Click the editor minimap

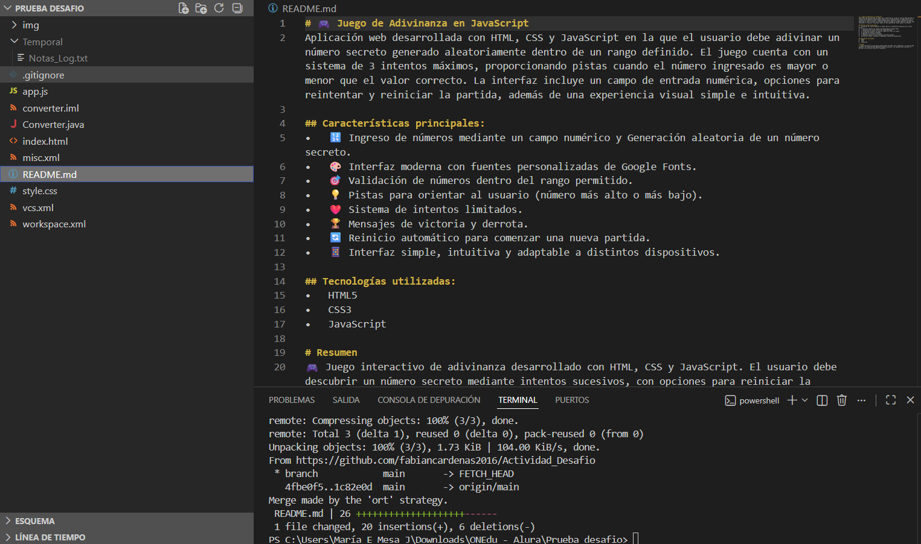coord(886,32)
